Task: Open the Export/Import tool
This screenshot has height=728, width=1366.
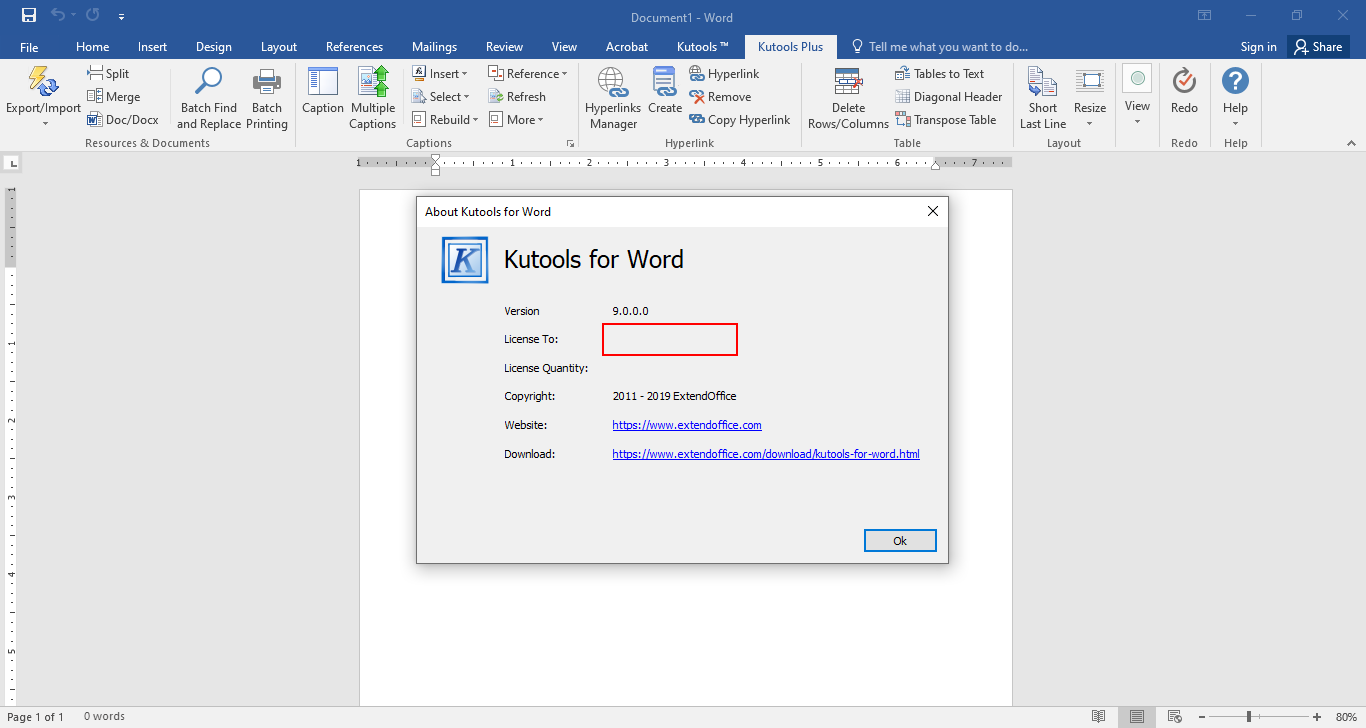Action: coord(43,97)
